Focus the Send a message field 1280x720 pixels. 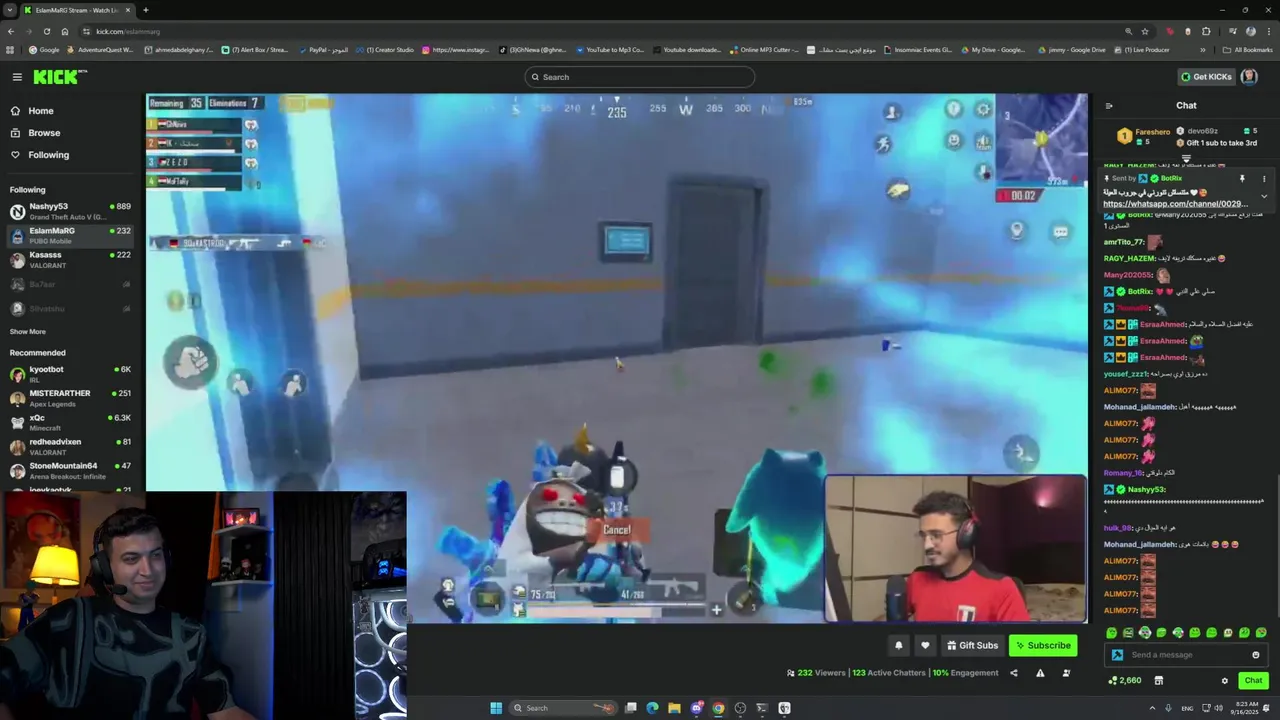coord(1187,655)
